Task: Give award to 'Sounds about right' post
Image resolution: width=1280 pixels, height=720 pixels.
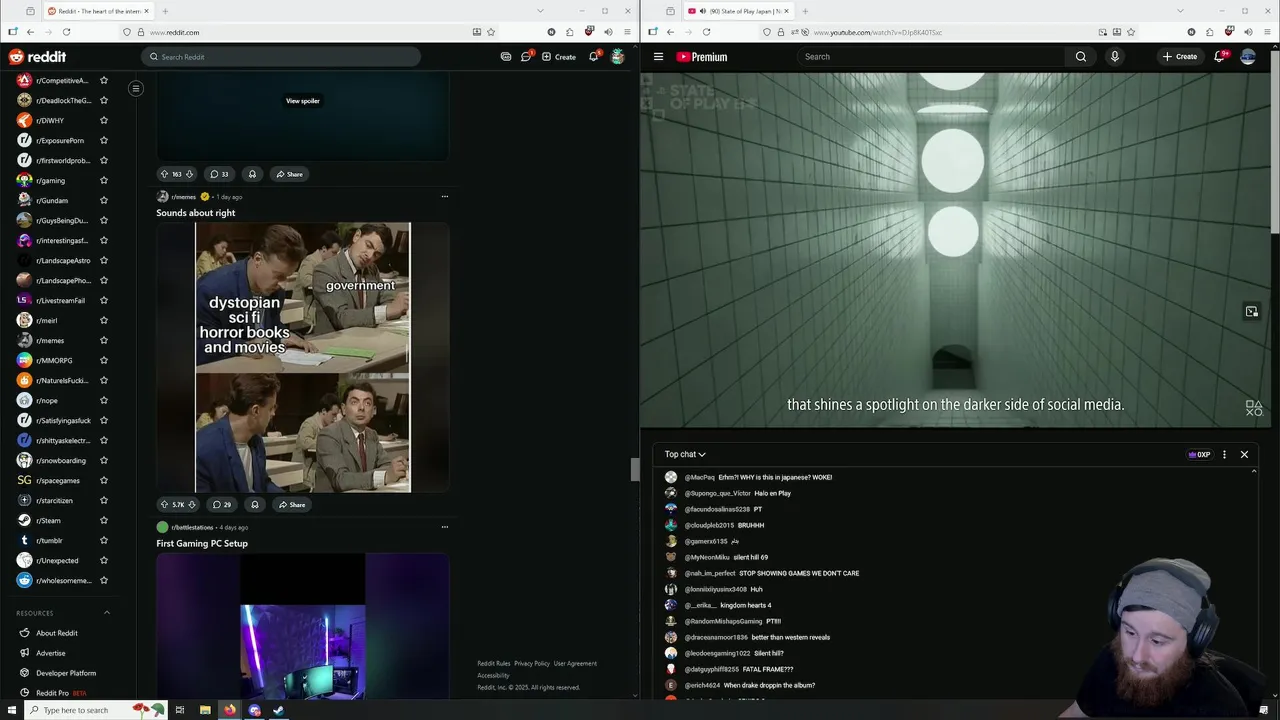Action: tap(255, 505)
